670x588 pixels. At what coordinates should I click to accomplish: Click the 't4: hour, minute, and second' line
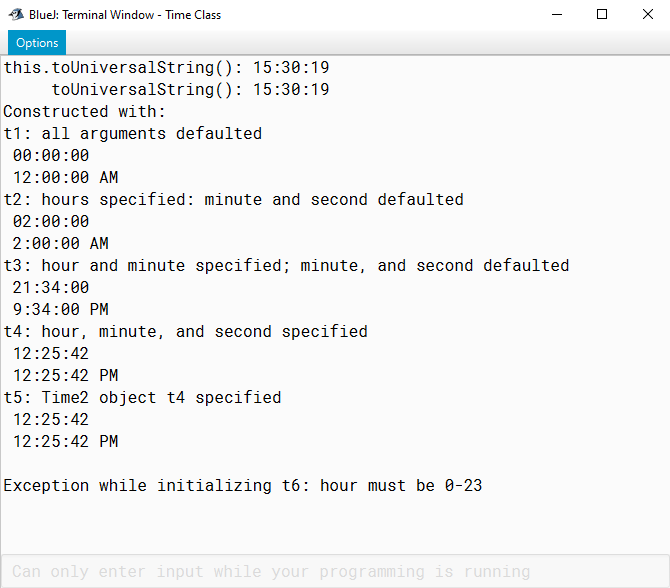pos(185,332)
